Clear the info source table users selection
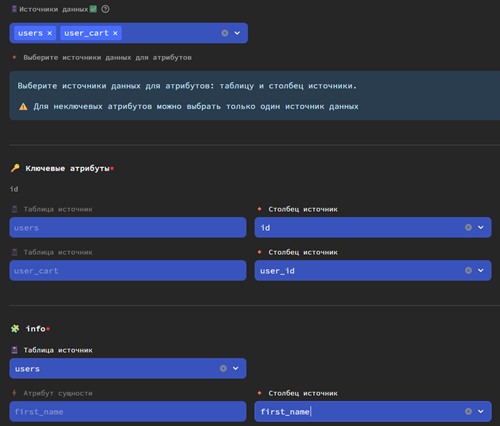 click(x=223, y=368)
